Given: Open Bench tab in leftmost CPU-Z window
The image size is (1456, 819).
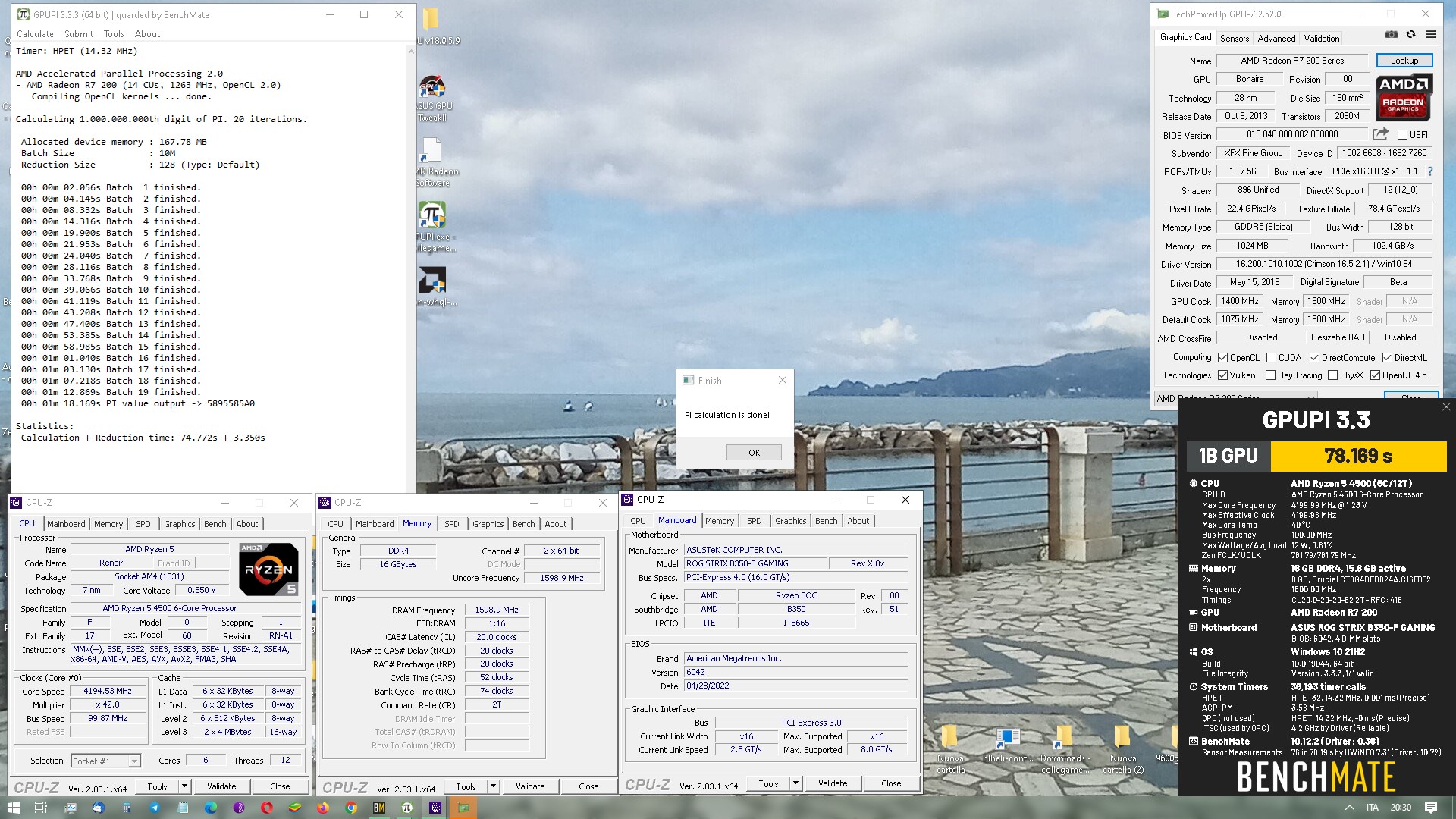Looking at the screenshot, I should [215, 524].
